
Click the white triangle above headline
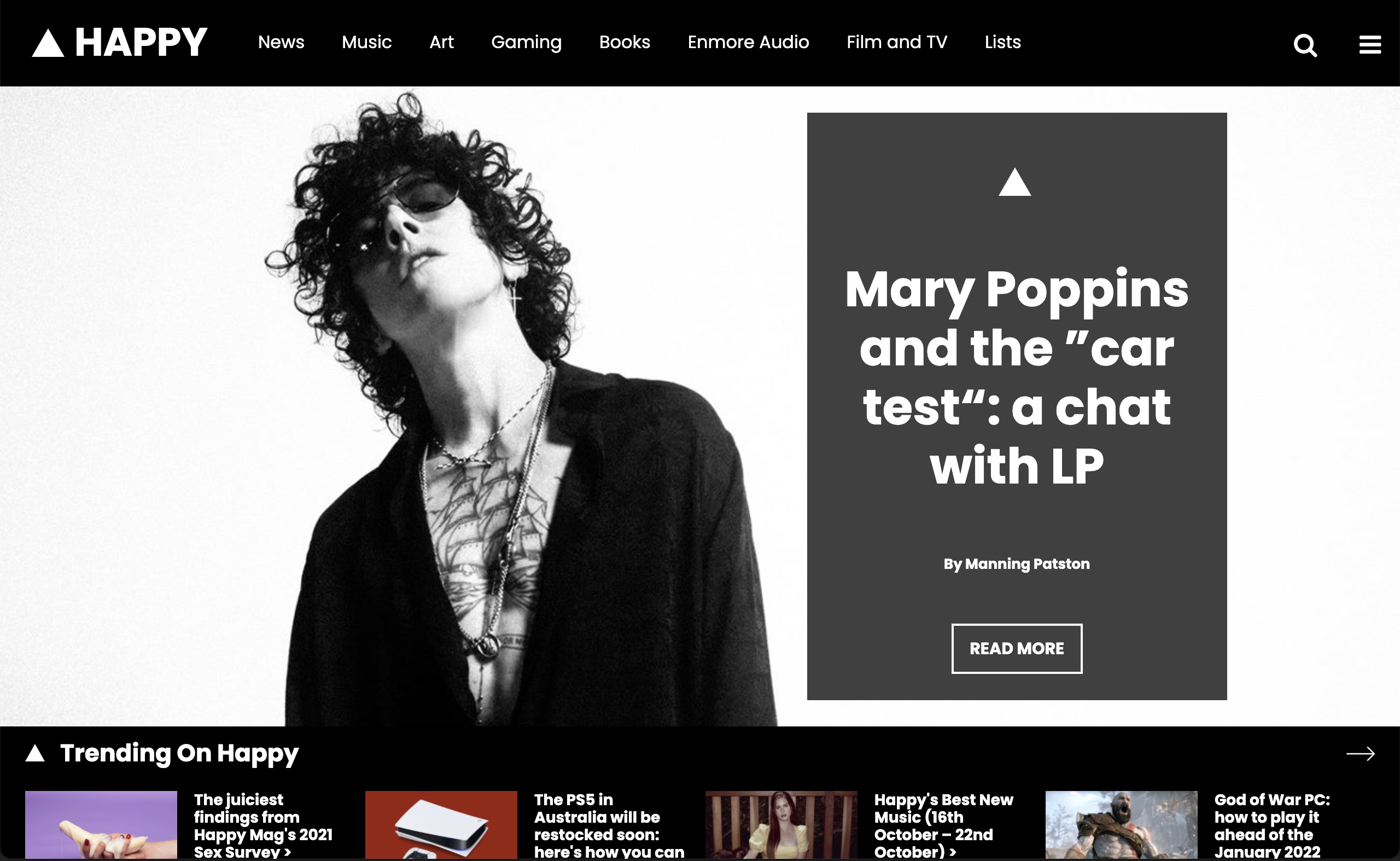(1014, 182)
